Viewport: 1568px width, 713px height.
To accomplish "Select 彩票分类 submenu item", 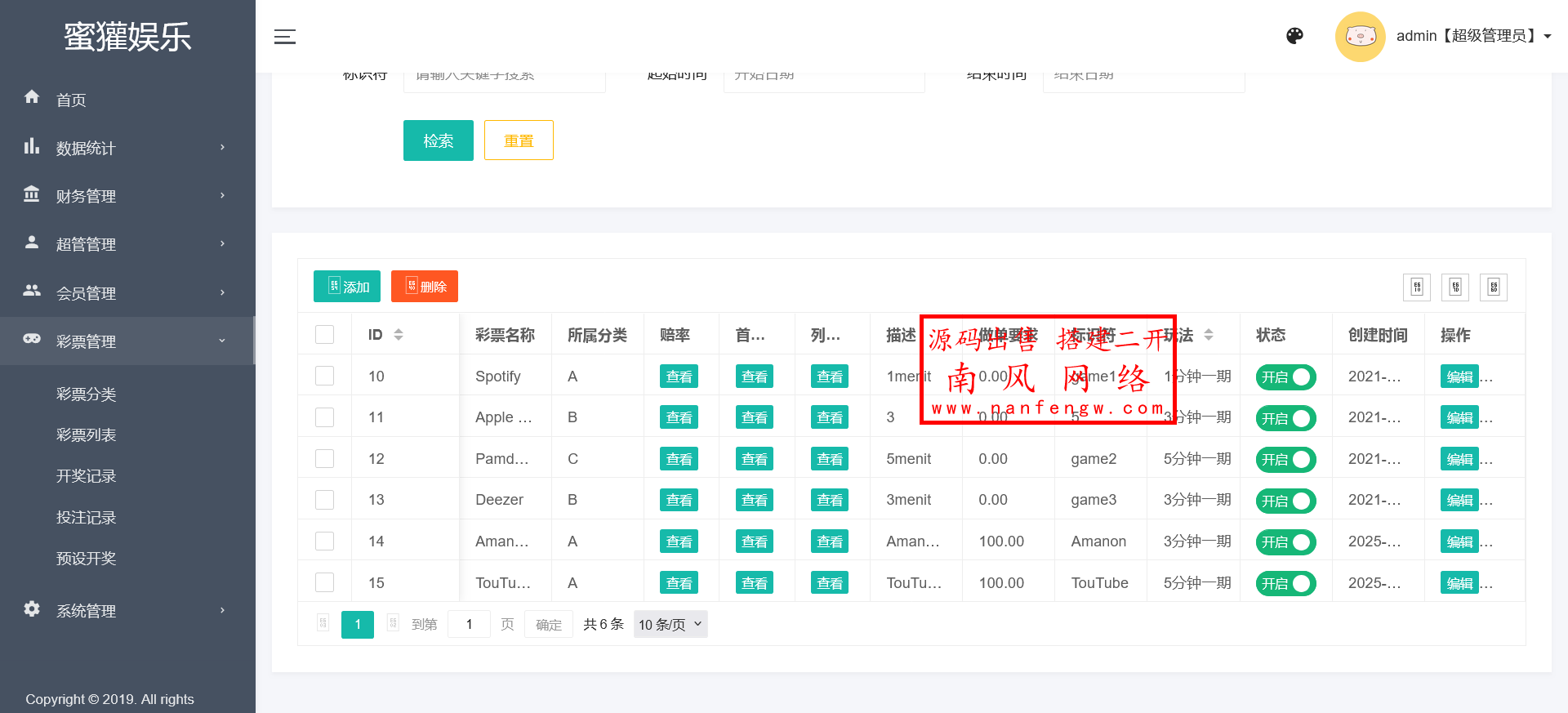I will [x=86, y=394].
